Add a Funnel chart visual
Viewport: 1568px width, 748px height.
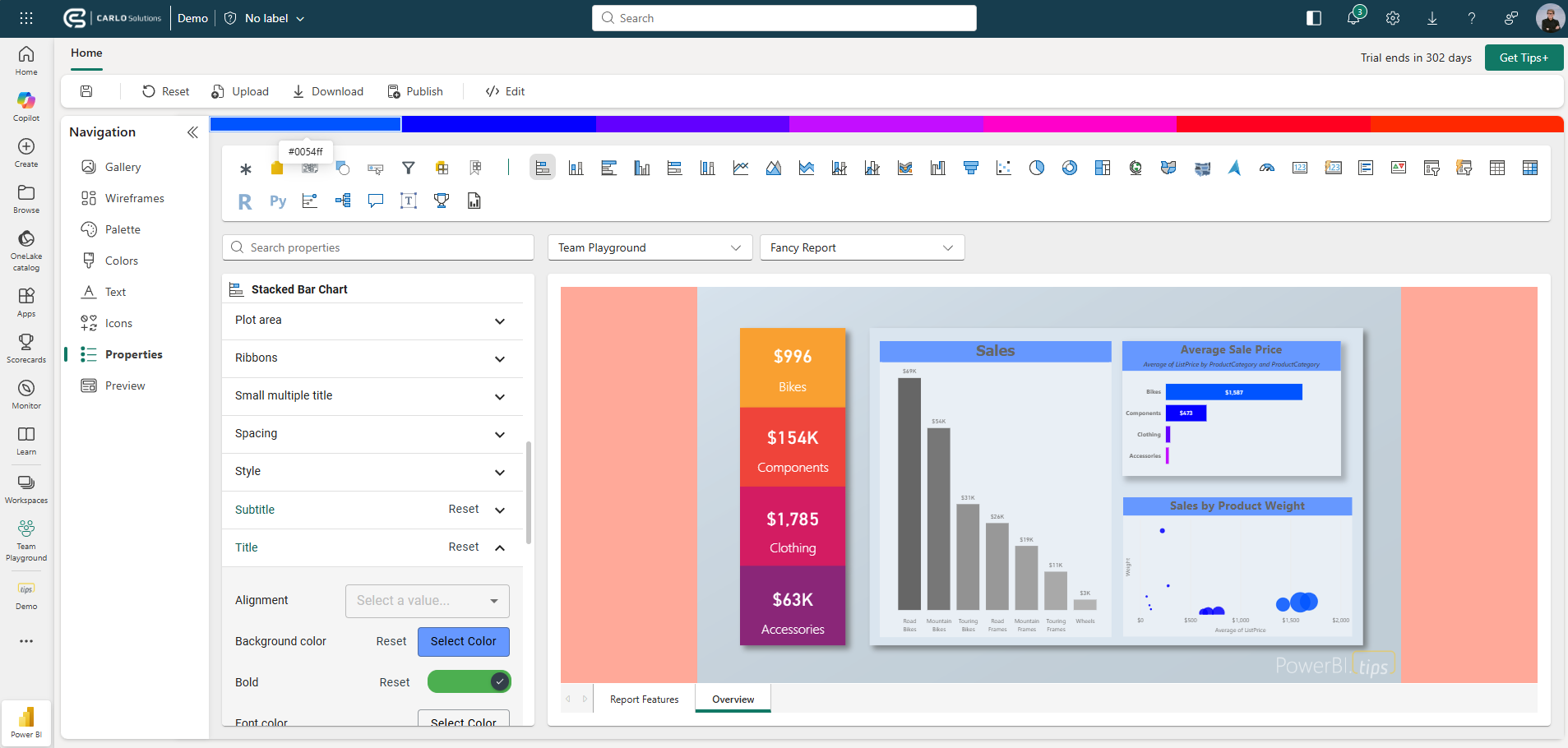pyautogui.click(x=970, y=168)
